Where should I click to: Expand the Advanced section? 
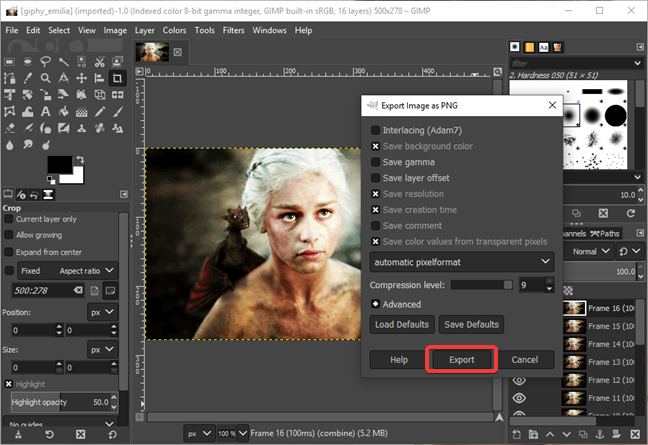point(375,304)
